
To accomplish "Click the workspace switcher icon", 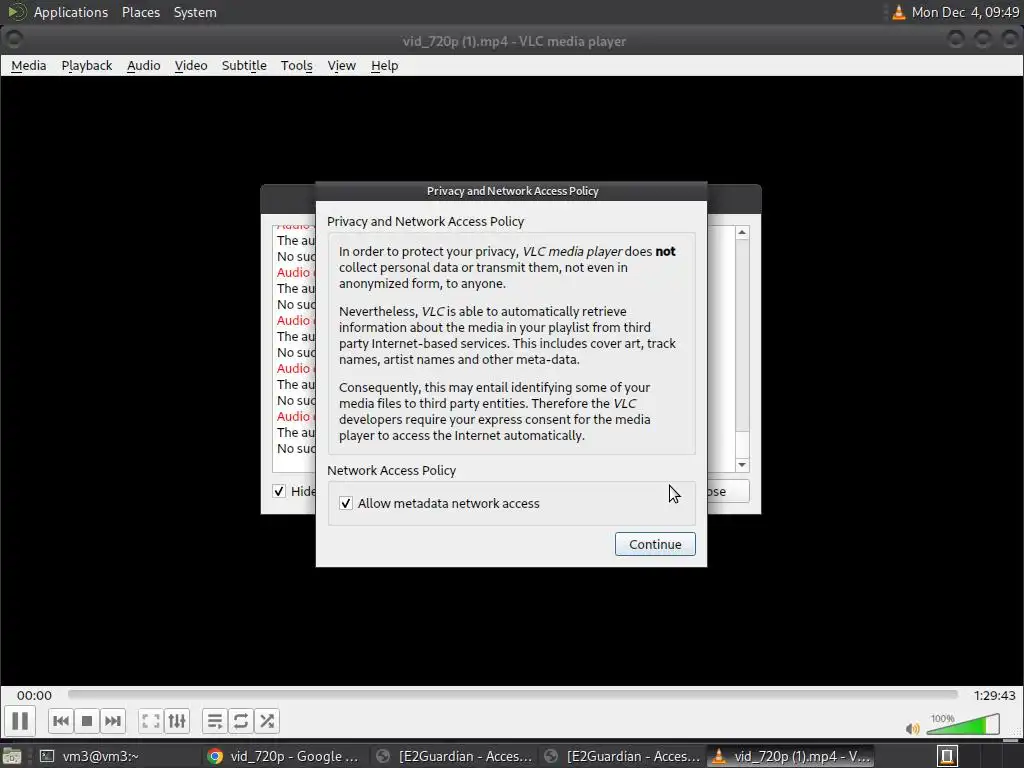I will click(x=948, y=756).
